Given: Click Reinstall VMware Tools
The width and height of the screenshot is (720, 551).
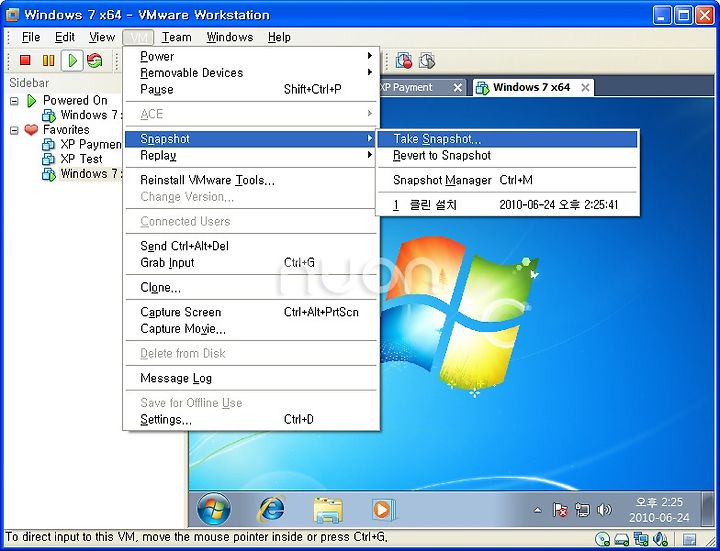Looking at the screenshot, I should point(251,180).
